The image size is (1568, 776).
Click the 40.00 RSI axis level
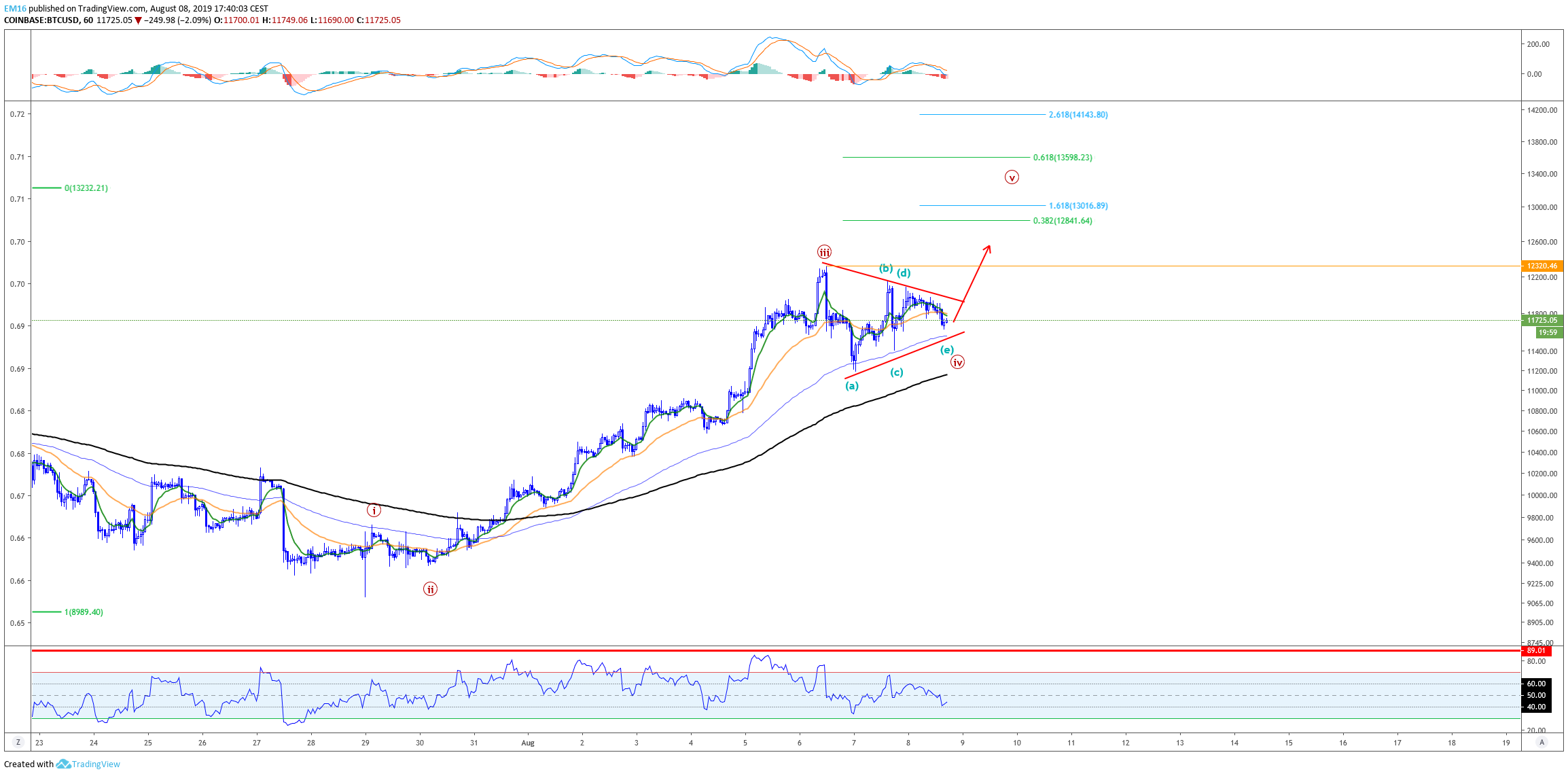point(1537,707)
